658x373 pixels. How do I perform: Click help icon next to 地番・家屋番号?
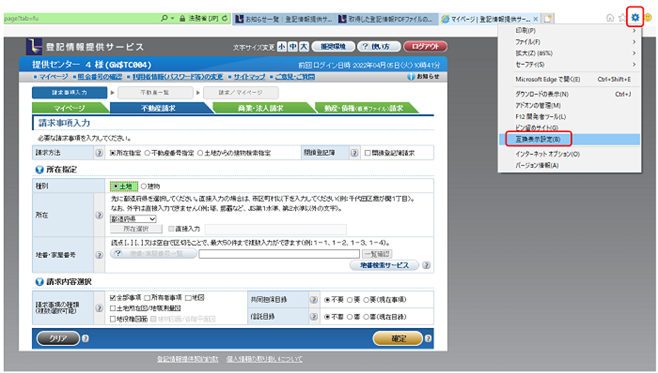pos(99,255)
